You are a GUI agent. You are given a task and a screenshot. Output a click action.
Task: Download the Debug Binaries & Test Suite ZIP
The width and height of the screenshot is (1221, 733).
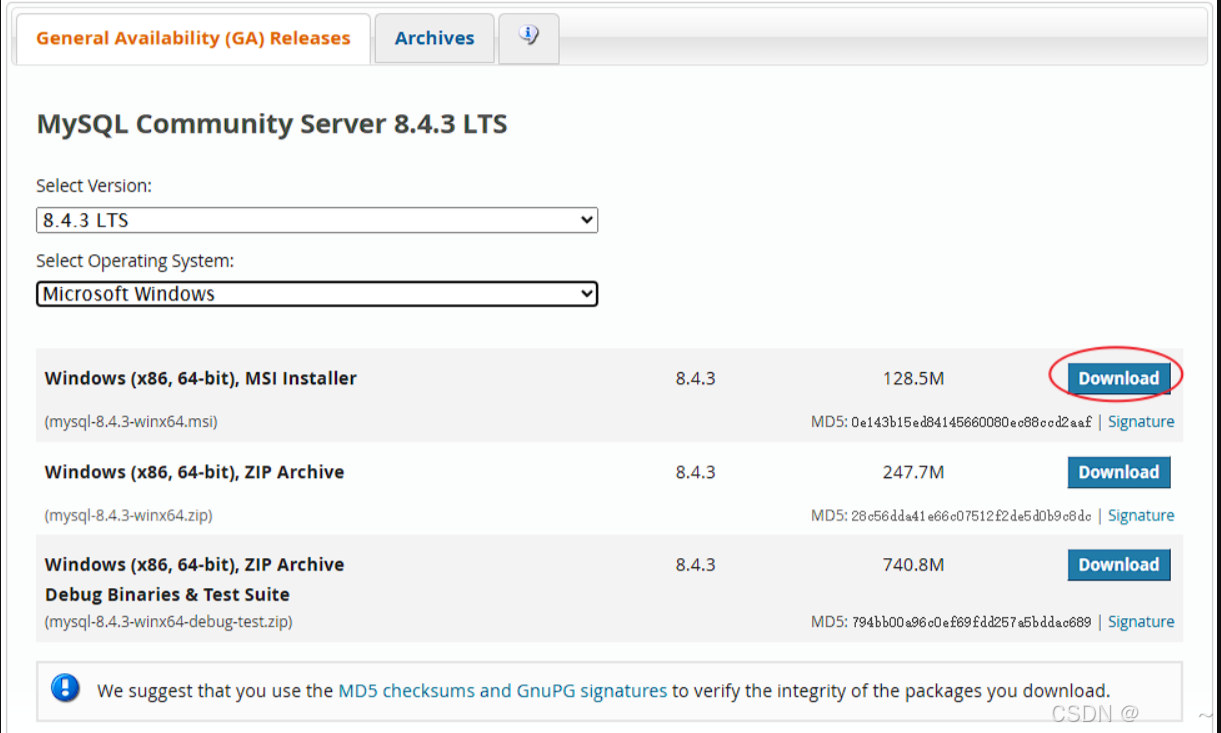[1118, 564]
